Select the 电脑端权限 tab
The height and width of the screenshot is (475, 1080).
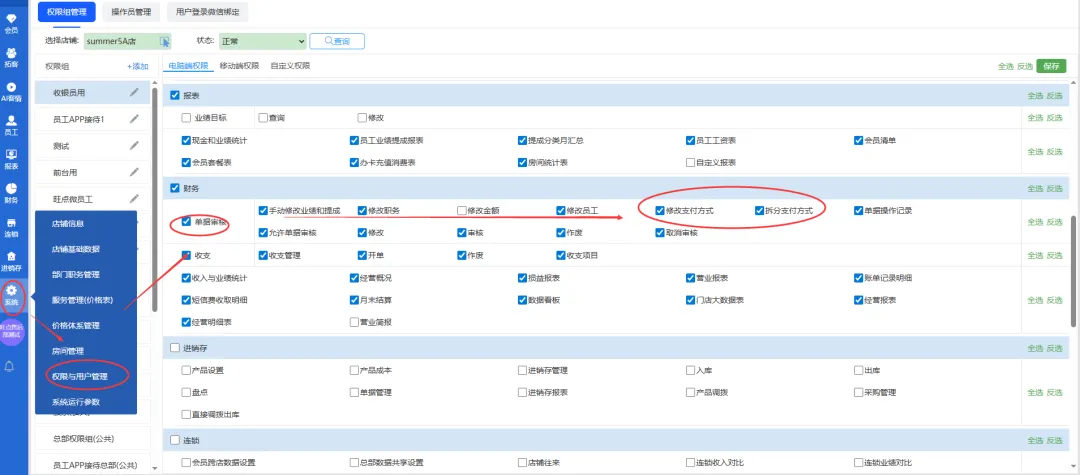pyautogui.click(x=189, y=66)
